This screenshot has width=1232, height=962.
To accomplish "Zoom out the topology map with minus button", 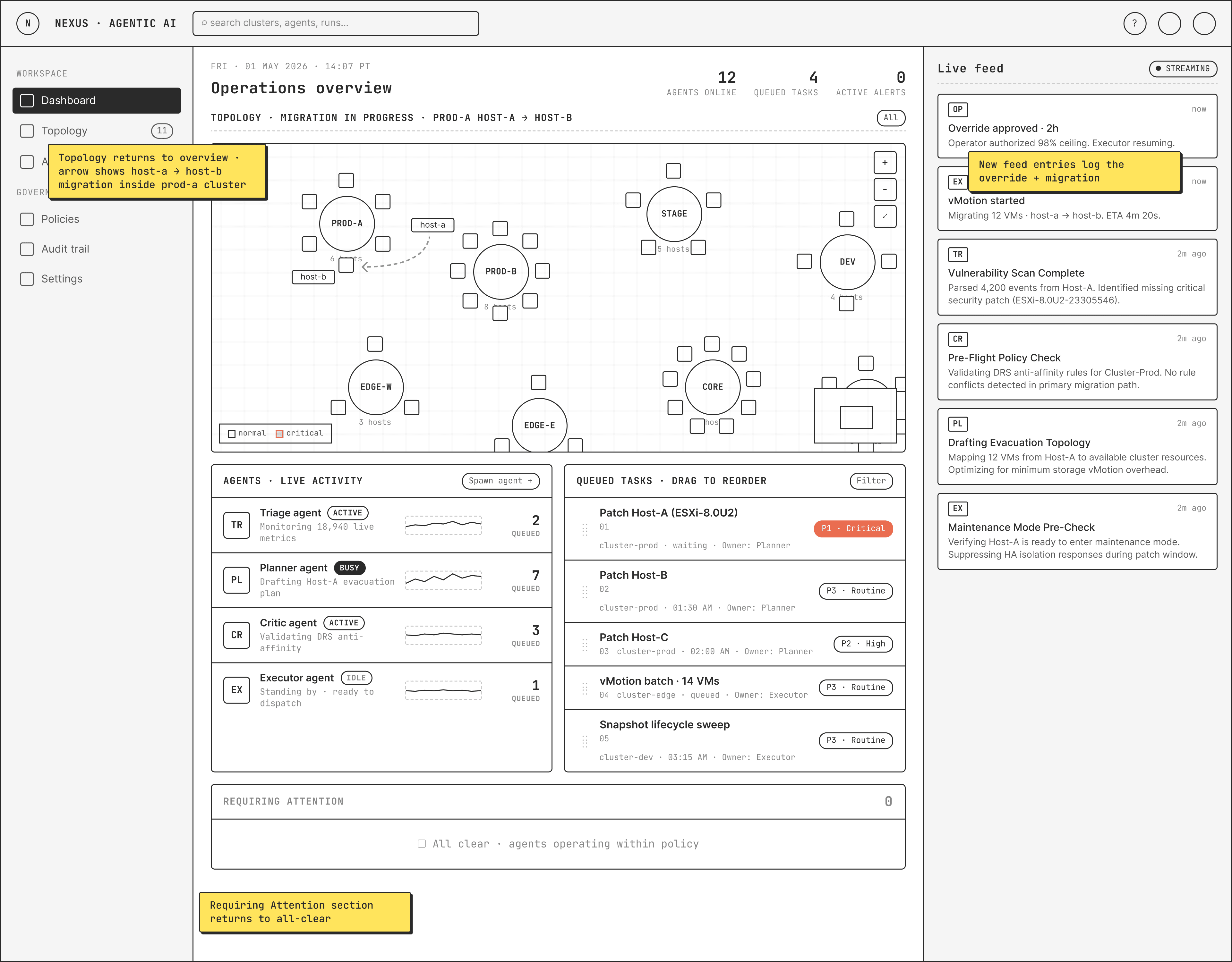I will pos(885,190).
